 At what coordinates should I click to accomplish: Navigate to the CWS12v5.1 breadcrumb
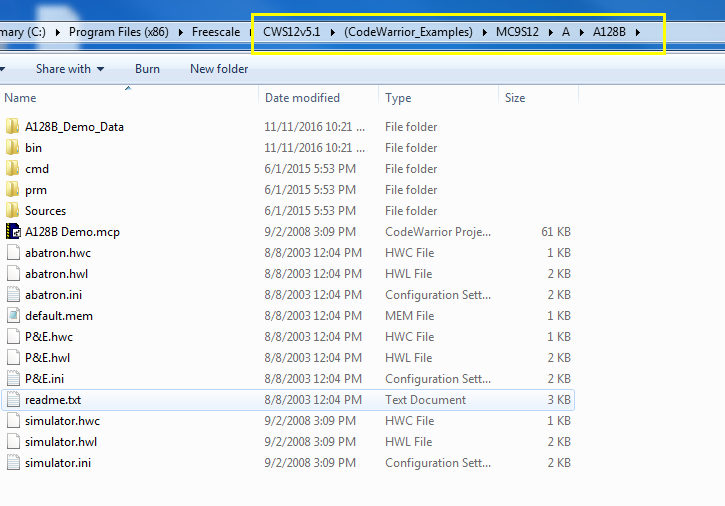coord(292,32)
